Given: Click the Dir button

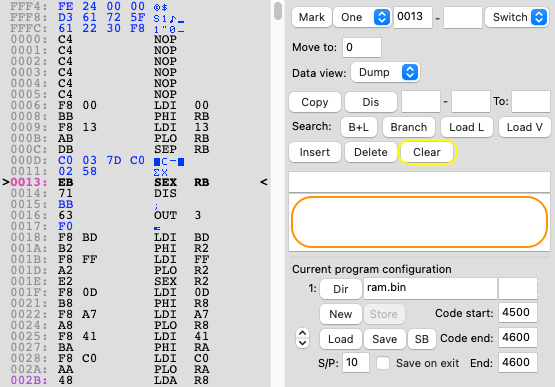Looking at the screenshot, I should [341, 289].
